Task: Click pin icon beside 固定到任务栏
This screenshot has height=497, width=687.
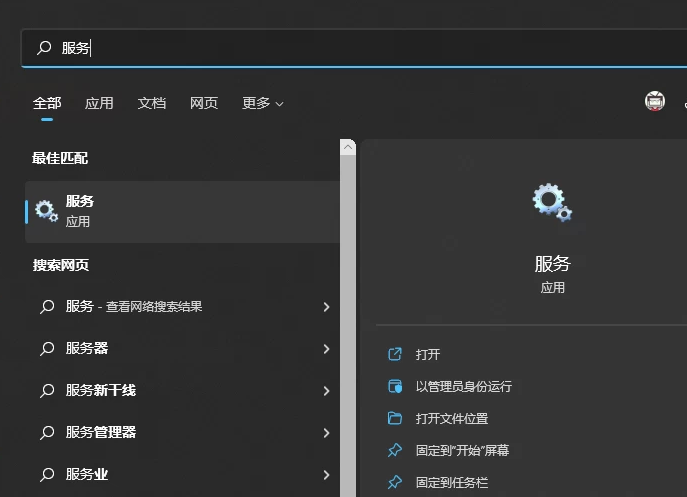Action: tap(395, 482)
